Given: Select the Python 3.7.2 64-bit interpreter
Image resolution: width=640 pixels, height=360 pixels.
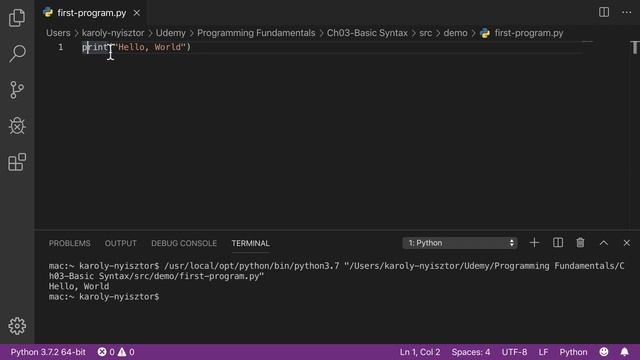Looking at the screenshot, I should click(48, 352).
